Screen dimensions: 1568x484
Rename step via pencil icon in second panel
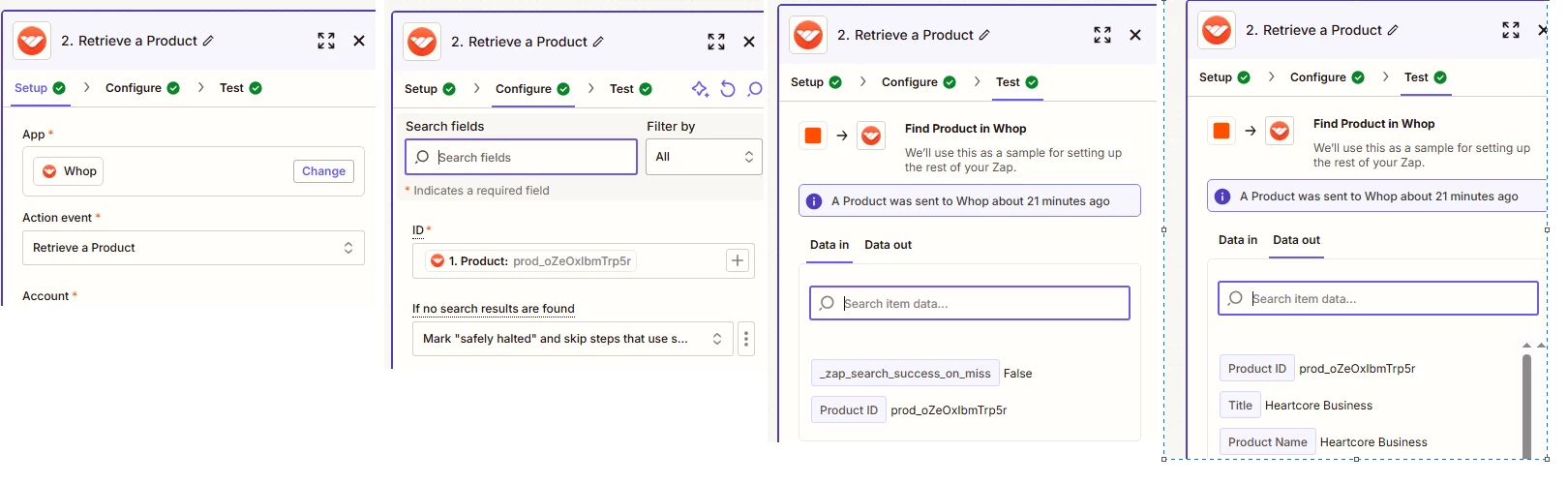(598, 42)
